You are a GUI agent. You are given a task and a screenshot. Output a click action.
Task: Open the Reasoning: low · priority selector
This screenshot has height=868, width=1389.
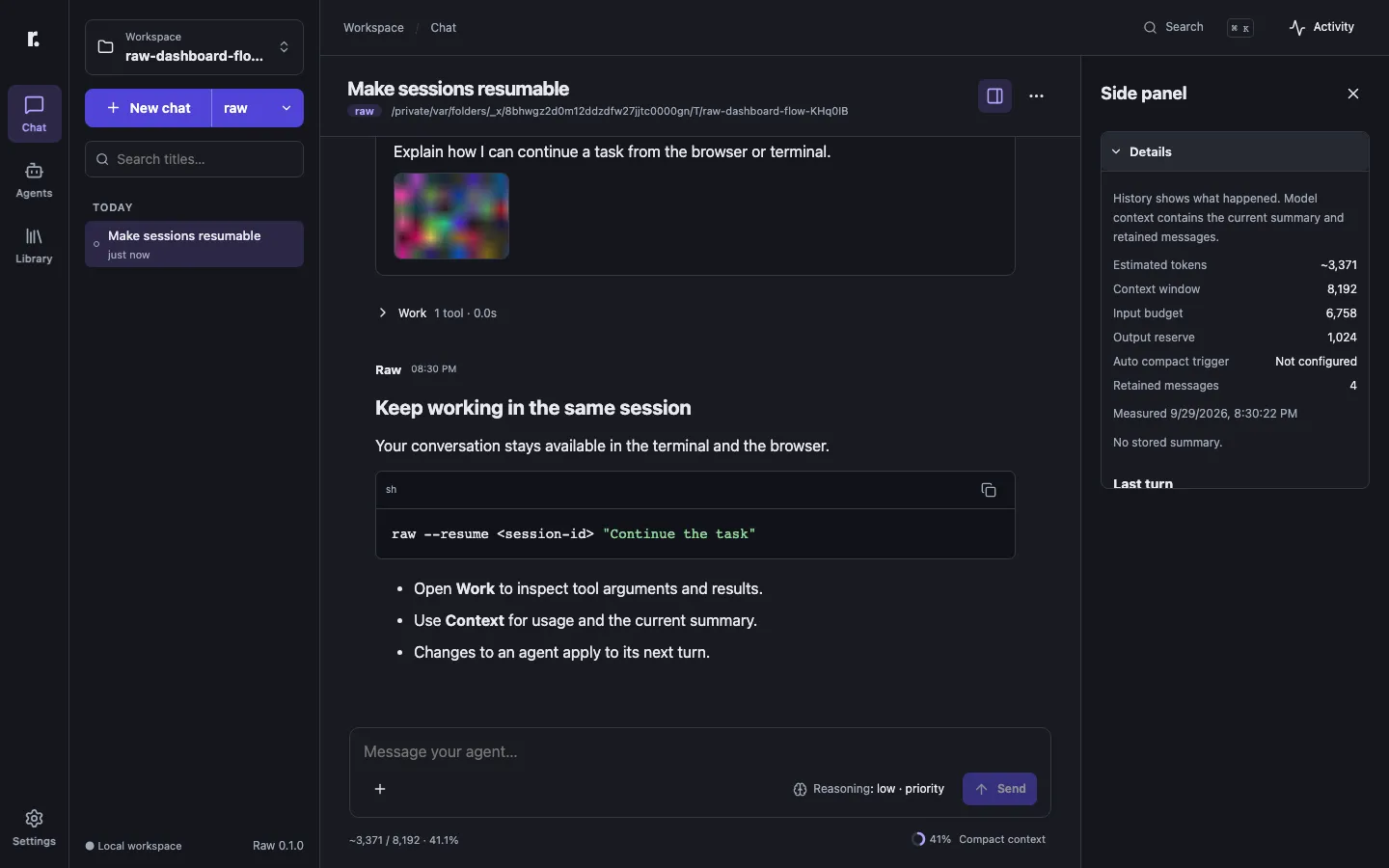pyautogui.click(x=869, y=789)
